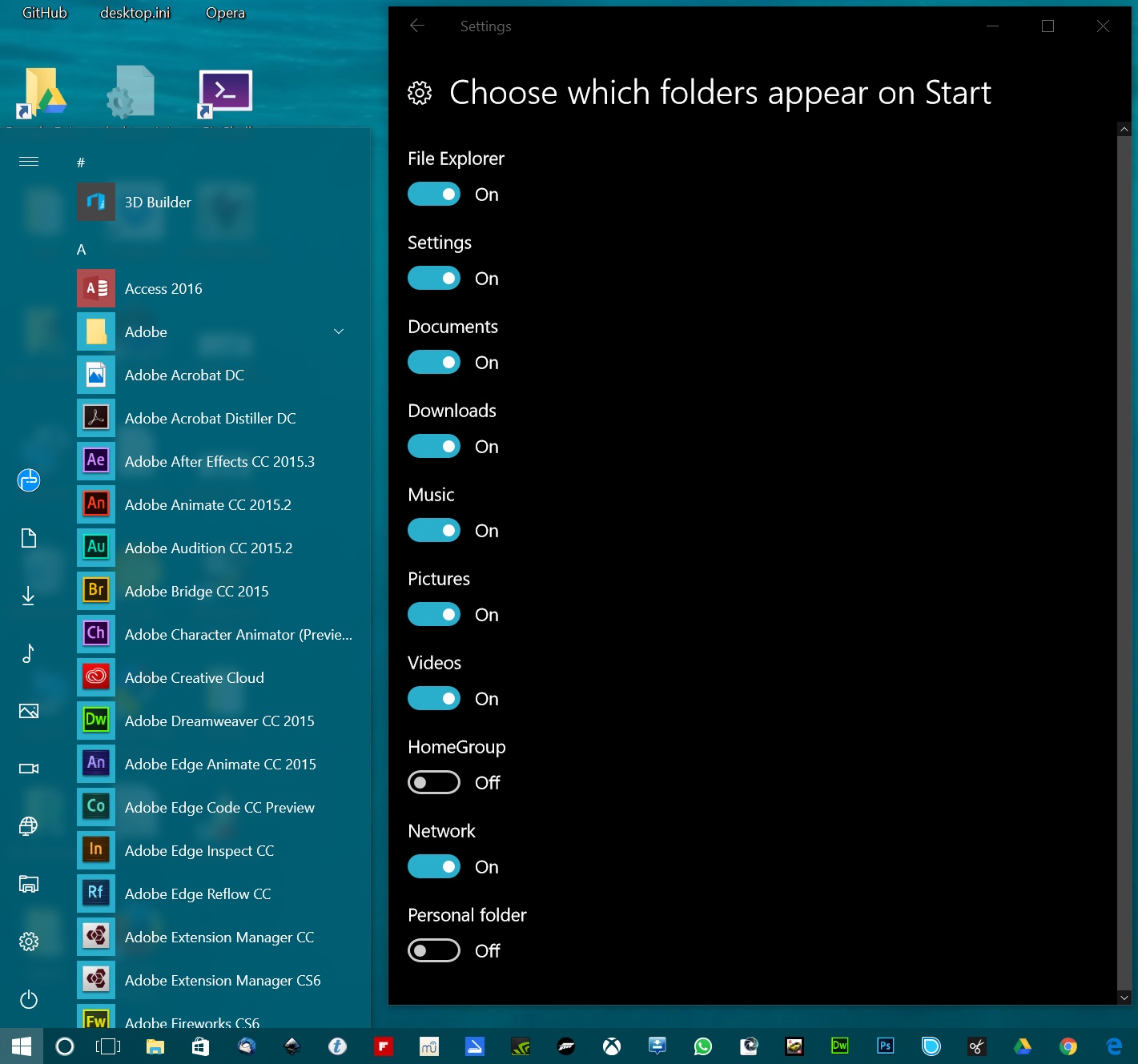Open Pictures folder from Start sidebar
Screen dimensions: 1138x1064
point(29,711)
